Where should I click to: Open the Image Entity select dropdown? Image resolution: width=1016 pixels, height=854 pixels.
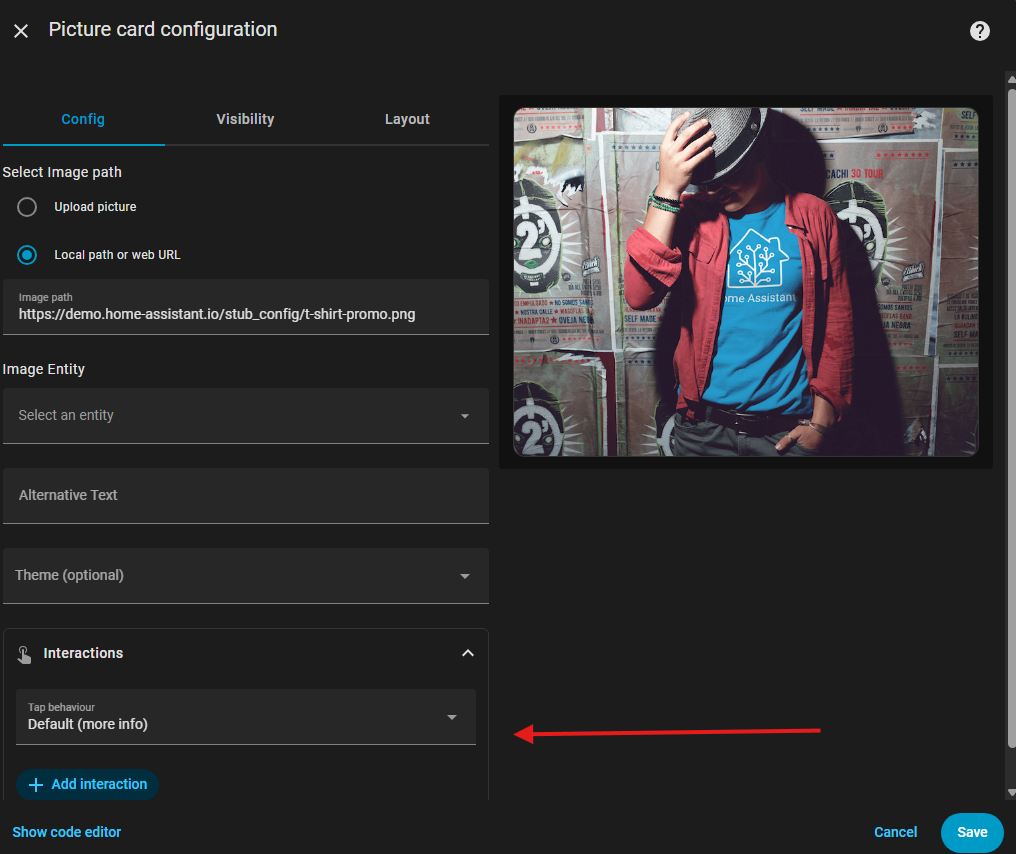245,416
